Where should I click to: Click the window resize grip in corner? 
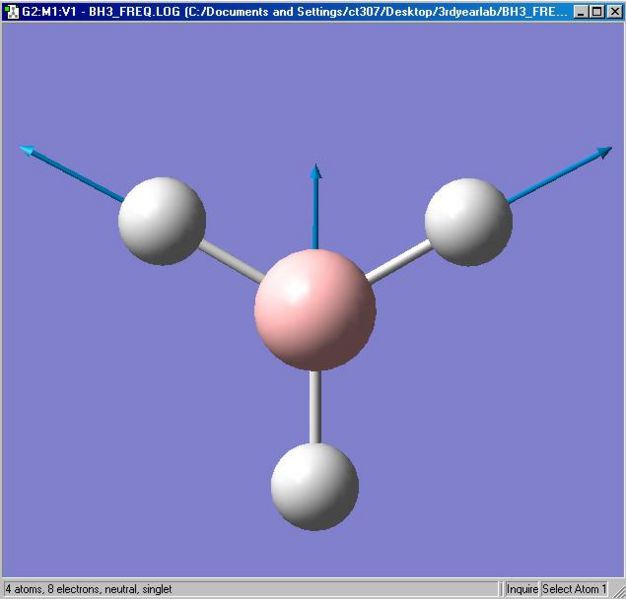point(618,590)
